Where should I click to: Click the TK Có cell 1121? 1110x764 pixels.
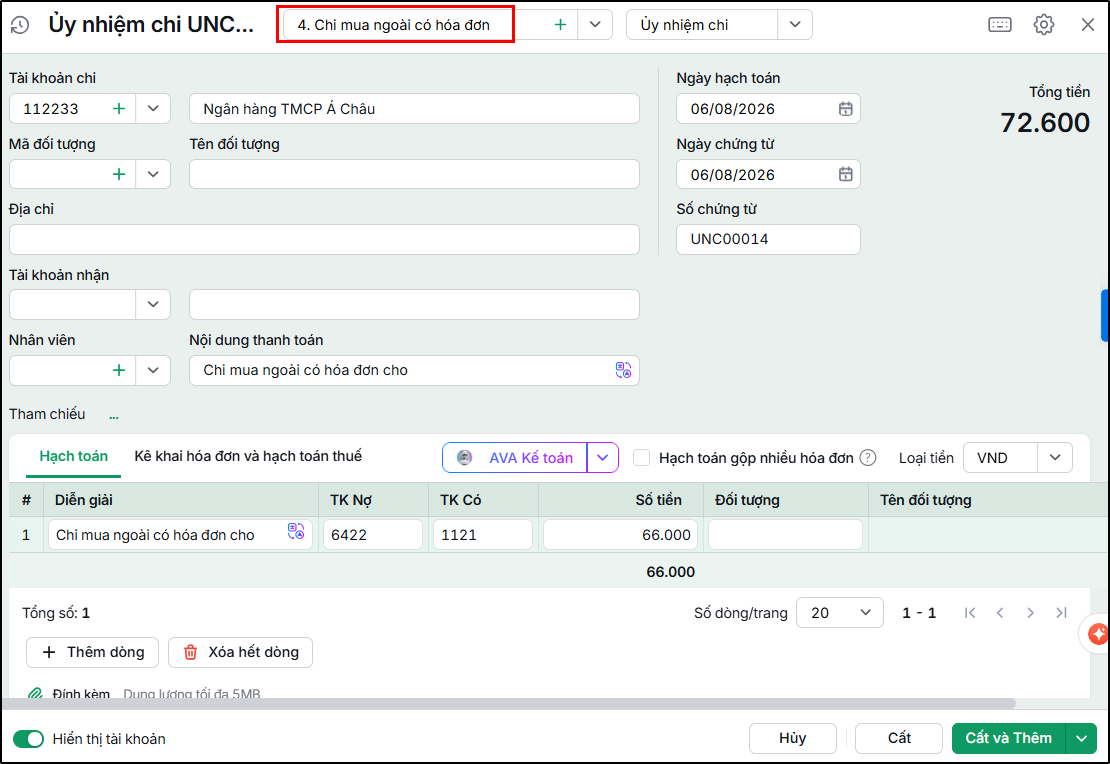[483, 535]
